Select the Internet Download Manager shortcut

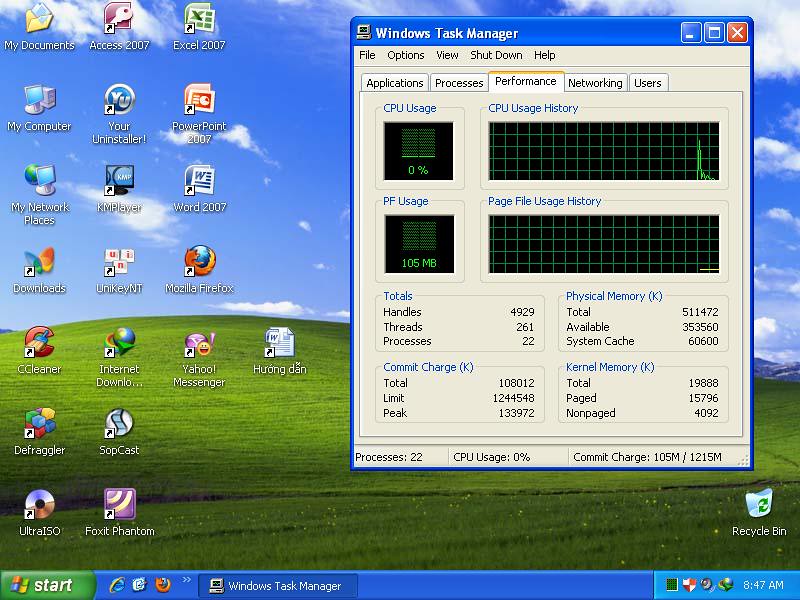[x=119, y=357]
